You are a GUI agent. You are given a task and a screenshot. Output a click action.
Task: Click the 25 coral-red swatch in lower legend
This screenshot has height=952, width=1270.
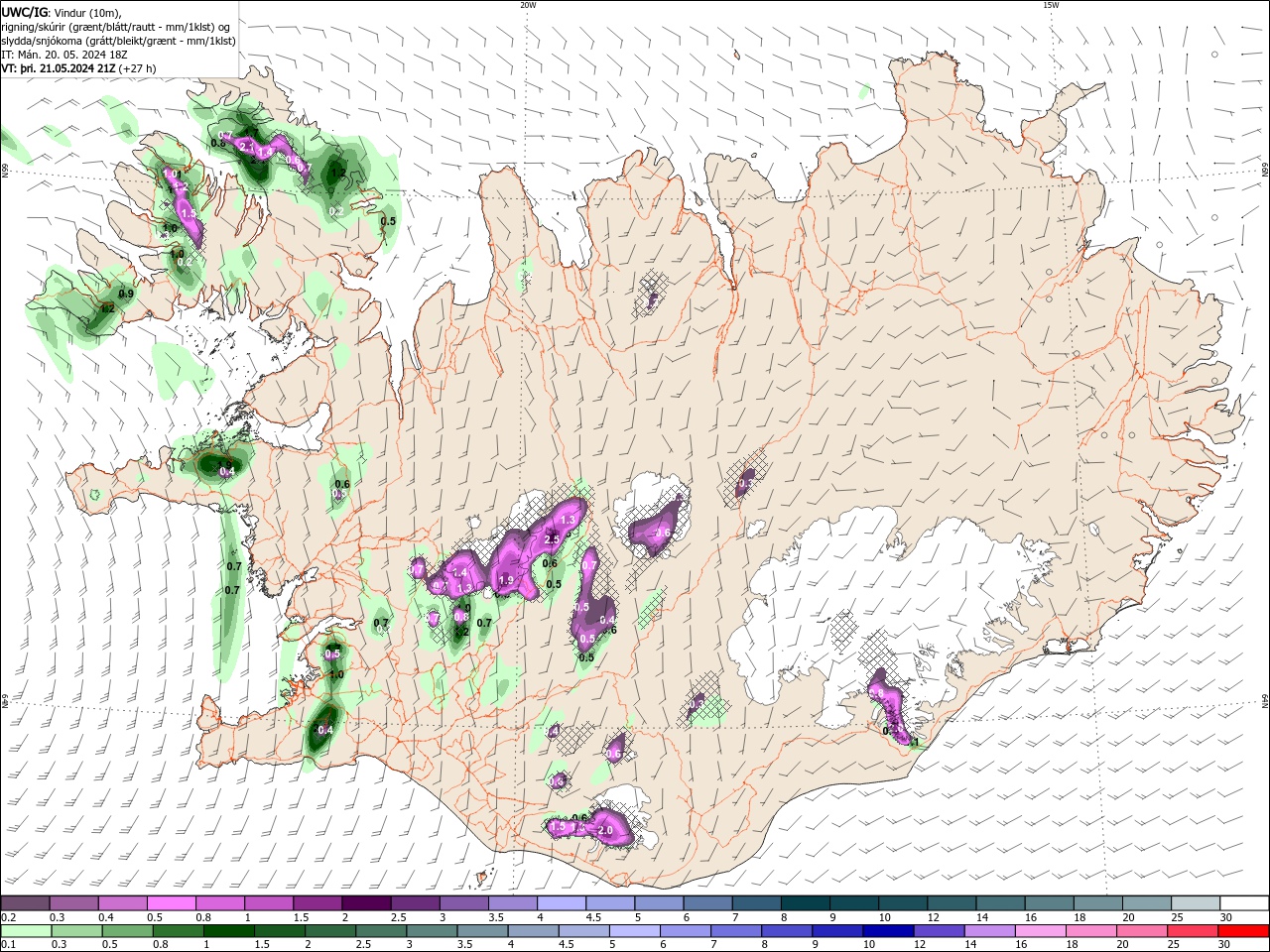tap(1194, 931)
